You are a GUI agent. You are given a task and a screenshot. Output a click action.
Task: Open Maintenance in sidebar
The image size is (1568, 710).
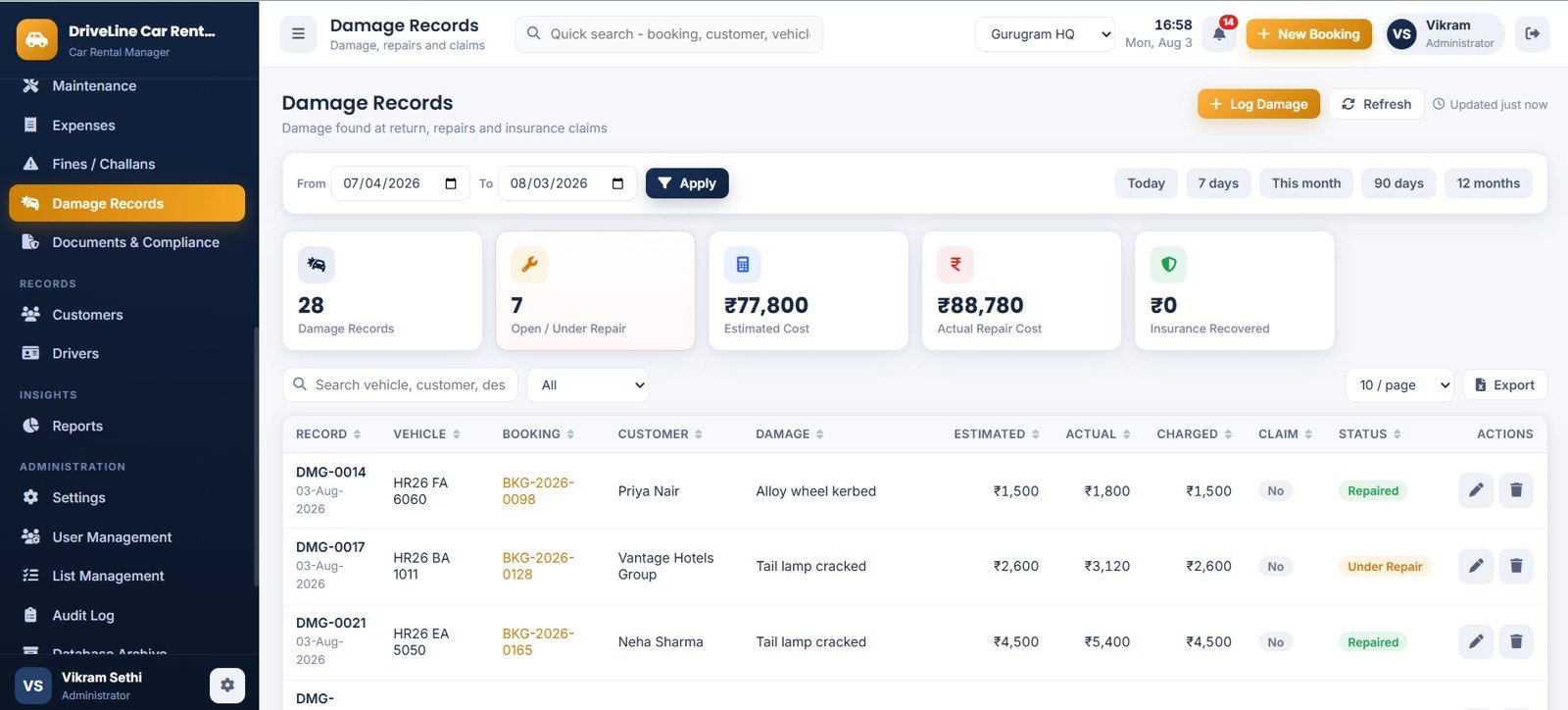tap(127, 86)
